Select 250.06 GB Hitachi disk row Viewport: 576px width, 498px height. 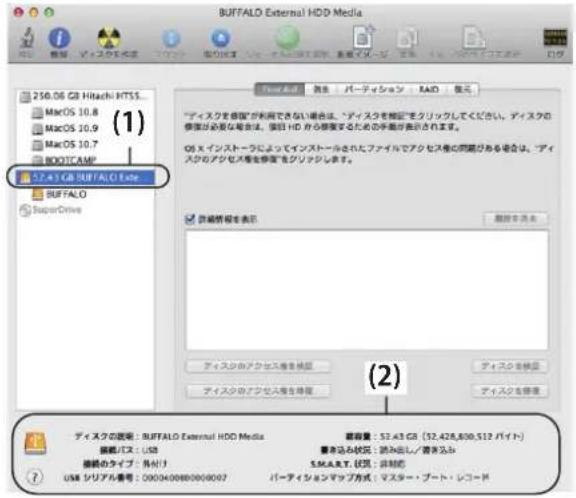click(86, 97)
